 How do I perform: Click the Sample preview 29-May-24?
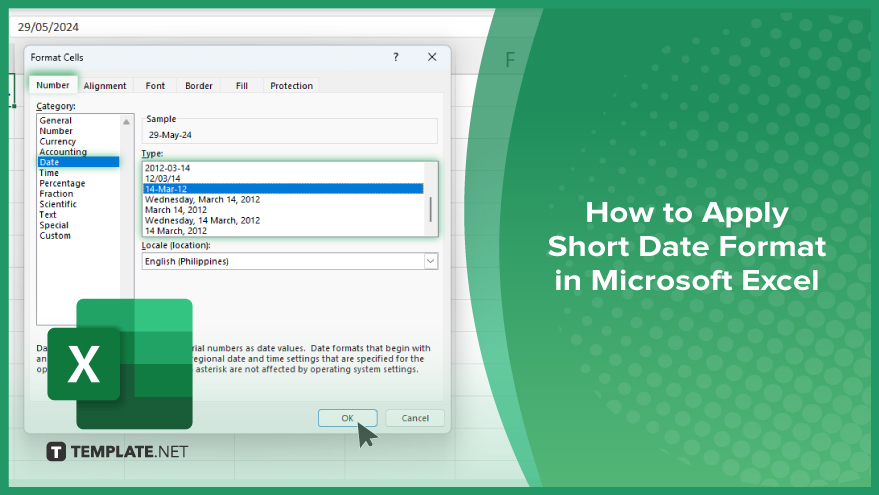(170, 135)
